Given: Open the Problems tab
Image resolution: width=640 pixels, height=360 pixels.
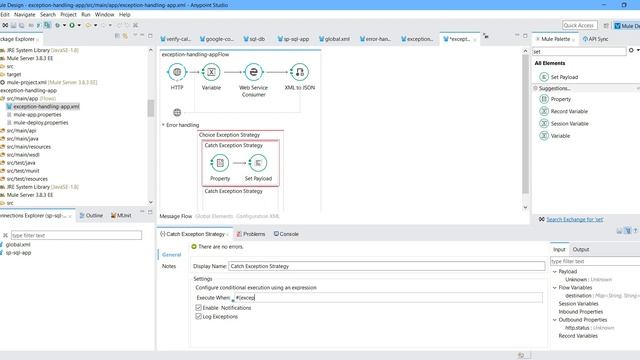Looking at the screenshot, I should pyautogui.click(x=251, y=234).
